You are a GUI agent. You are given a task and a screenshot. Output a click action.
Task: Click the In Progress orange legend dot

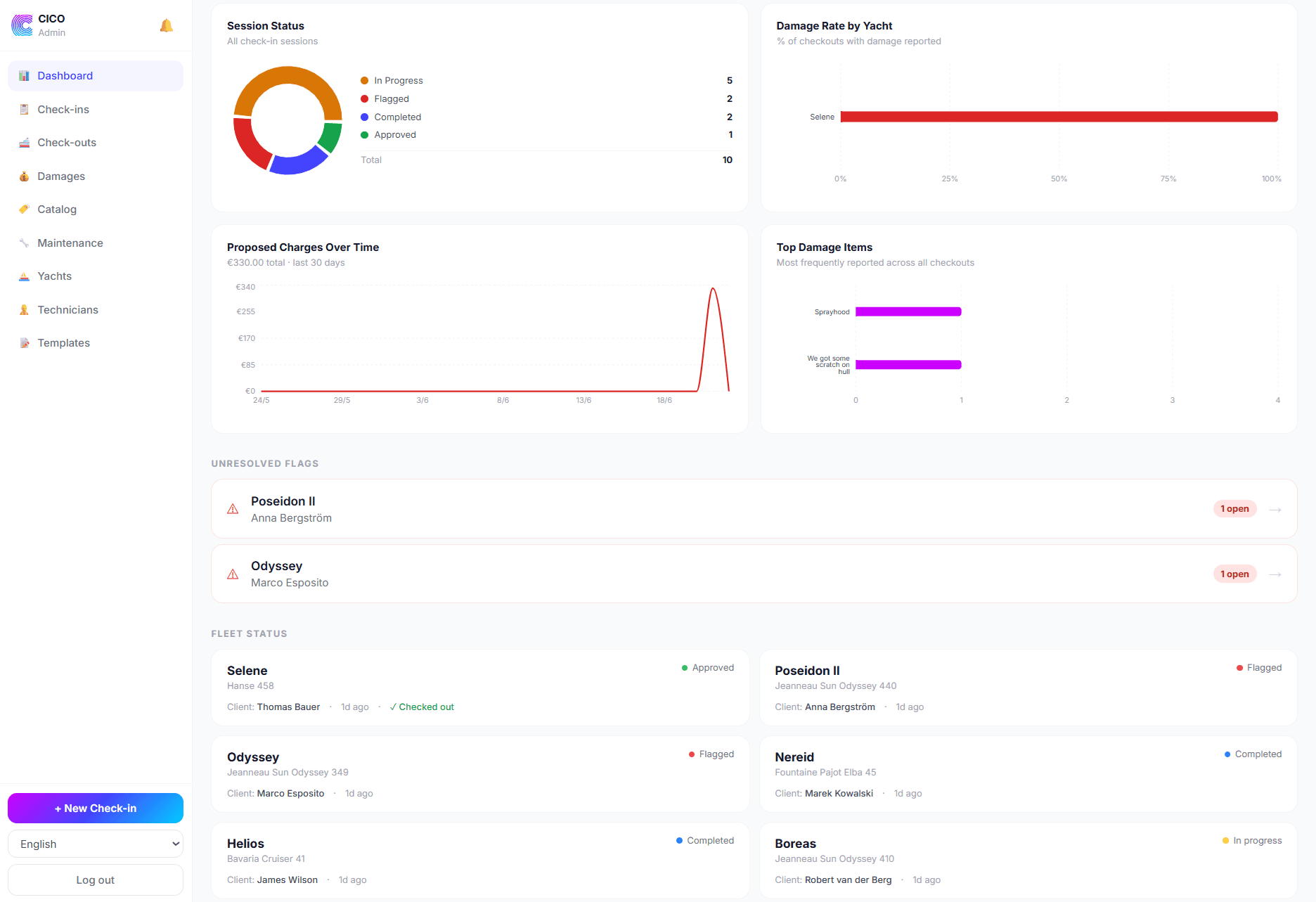click(365, 81)
